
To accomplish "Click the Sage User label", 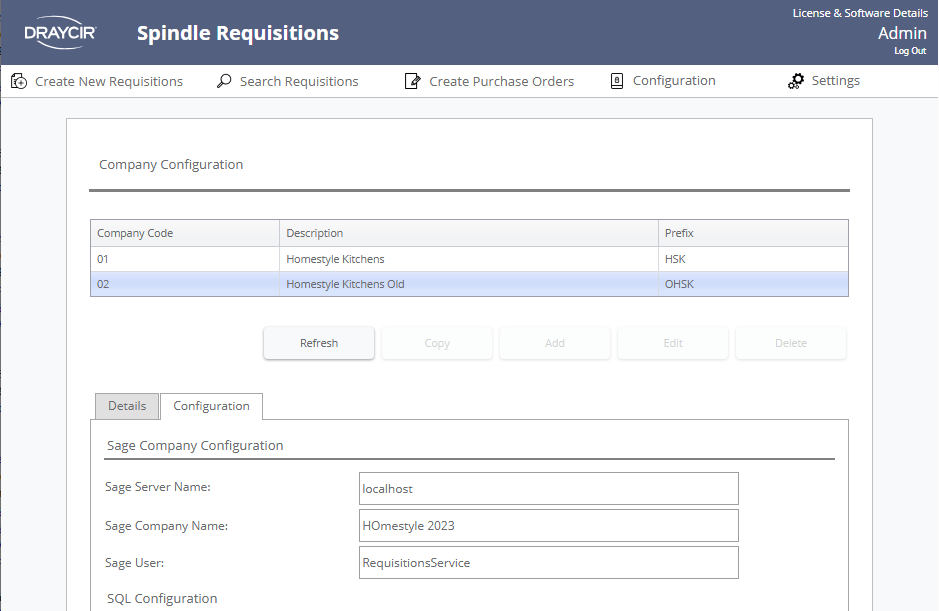I will pos(134,563).
